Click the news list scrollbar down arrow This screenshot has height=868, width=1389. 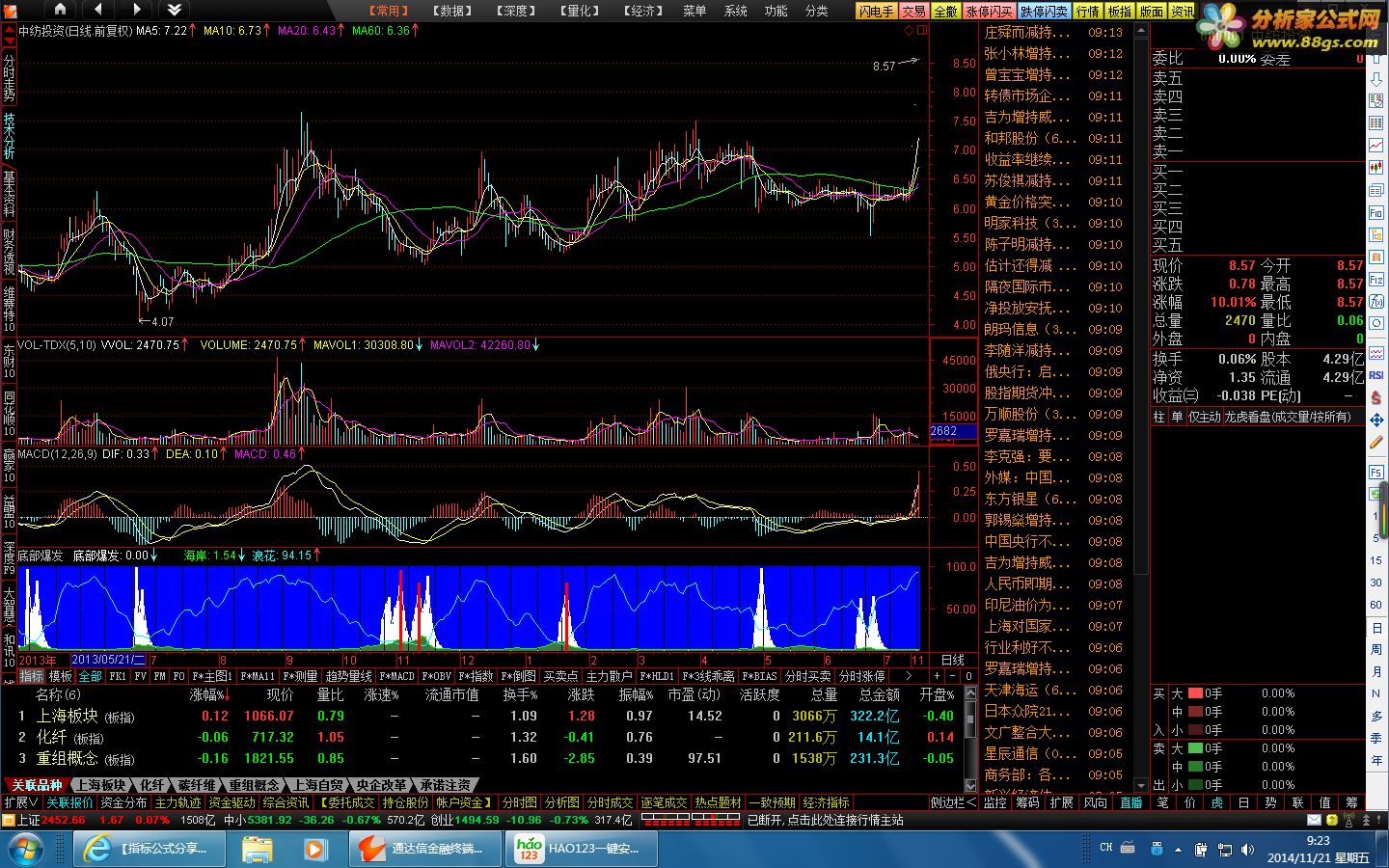coord(1139,784)
